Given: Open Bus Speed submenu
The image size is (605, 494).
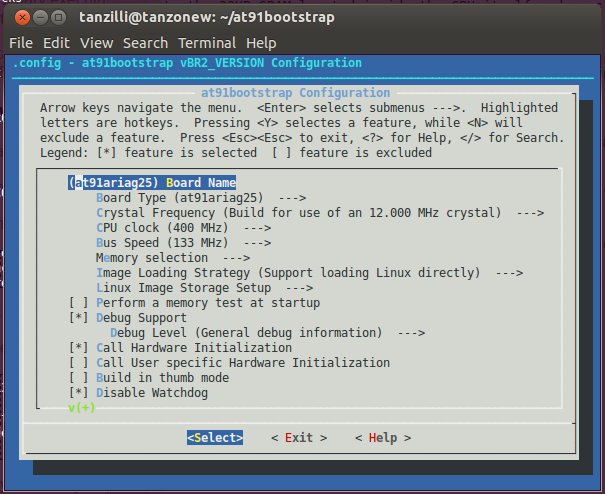Looking at the screenshot, I should point(183,243).
